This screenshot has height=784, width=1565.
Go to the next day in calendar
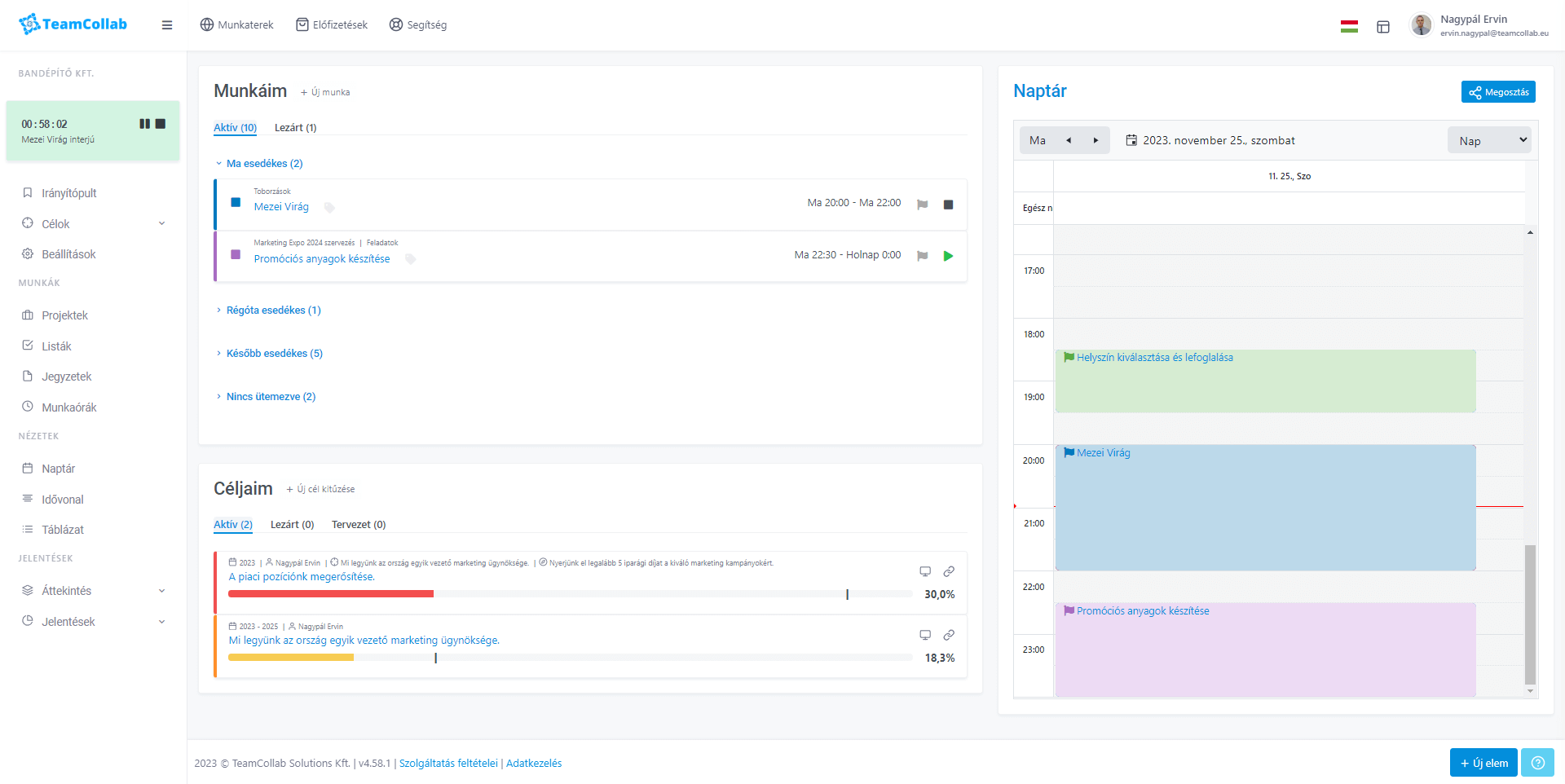pyautogui.click(x=1095, y=140)
